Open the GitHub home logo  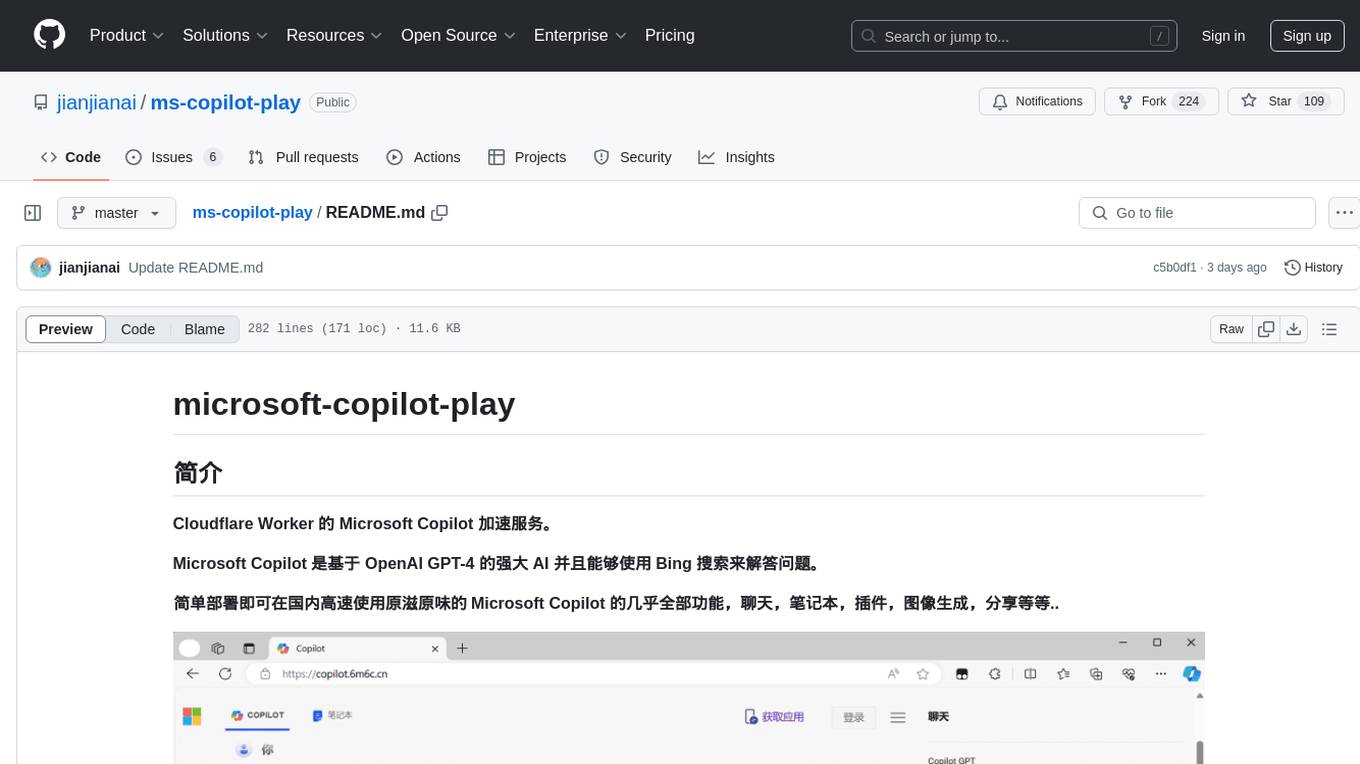point(50,35)
